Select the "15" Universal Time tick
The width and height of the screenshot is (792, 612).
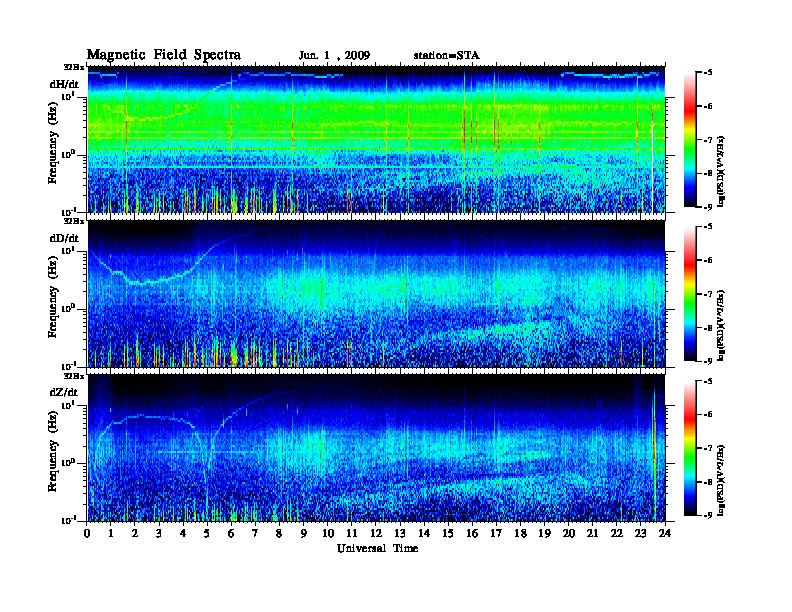coord(448,534)
